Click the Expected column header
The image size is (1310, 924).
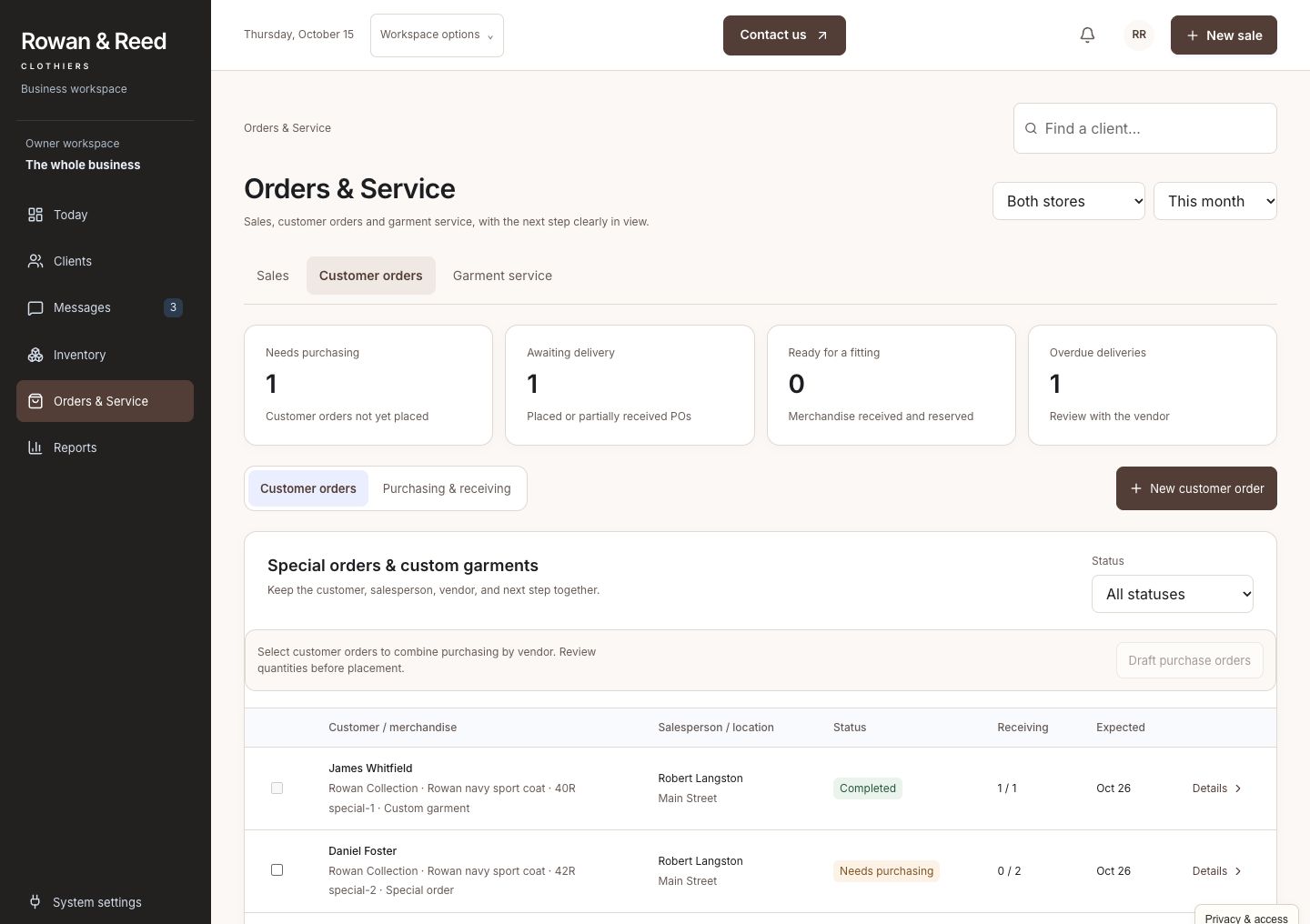pyautogui.click(x=1121, y=728)
